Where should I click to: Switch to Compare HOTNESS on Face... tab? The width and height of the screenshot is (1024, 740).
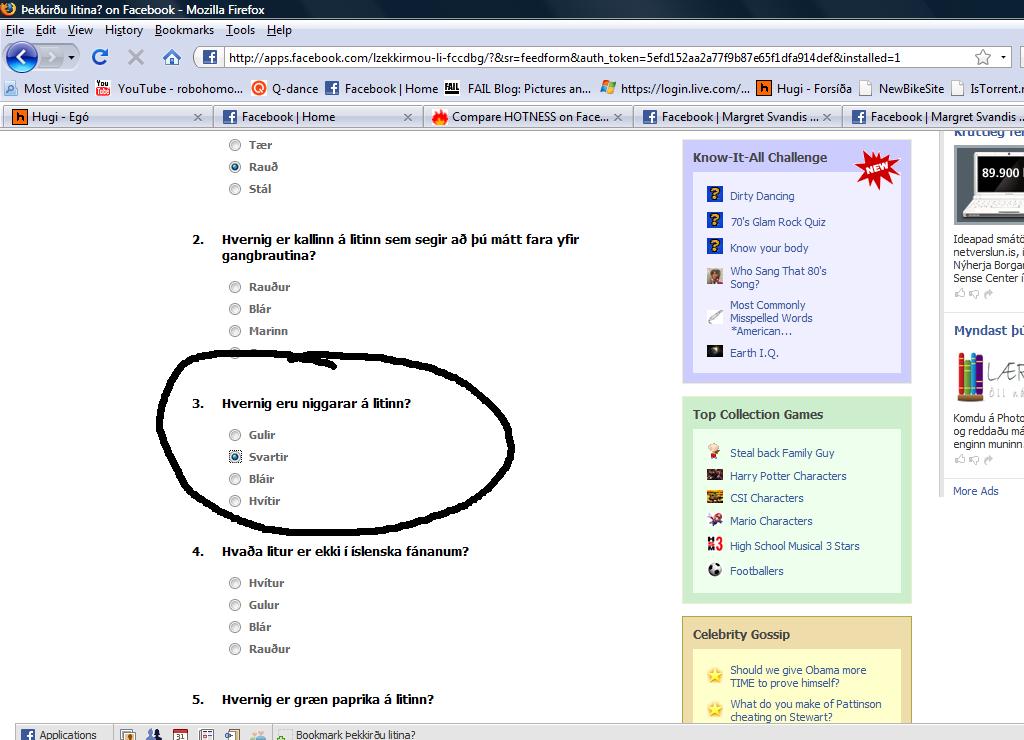click(x=530, y=117)
